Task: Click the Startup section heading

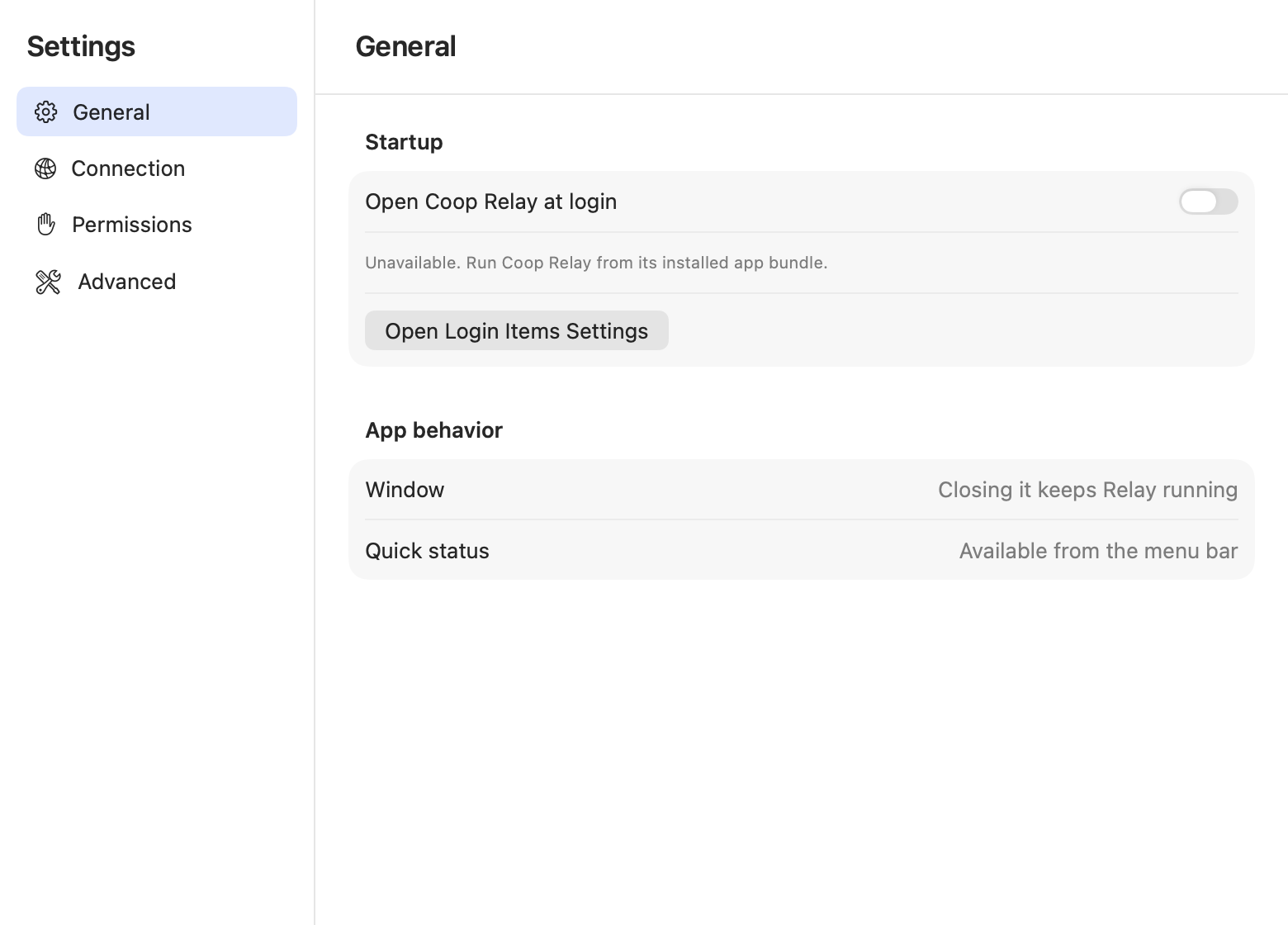Action: click(x=404, y=142)
